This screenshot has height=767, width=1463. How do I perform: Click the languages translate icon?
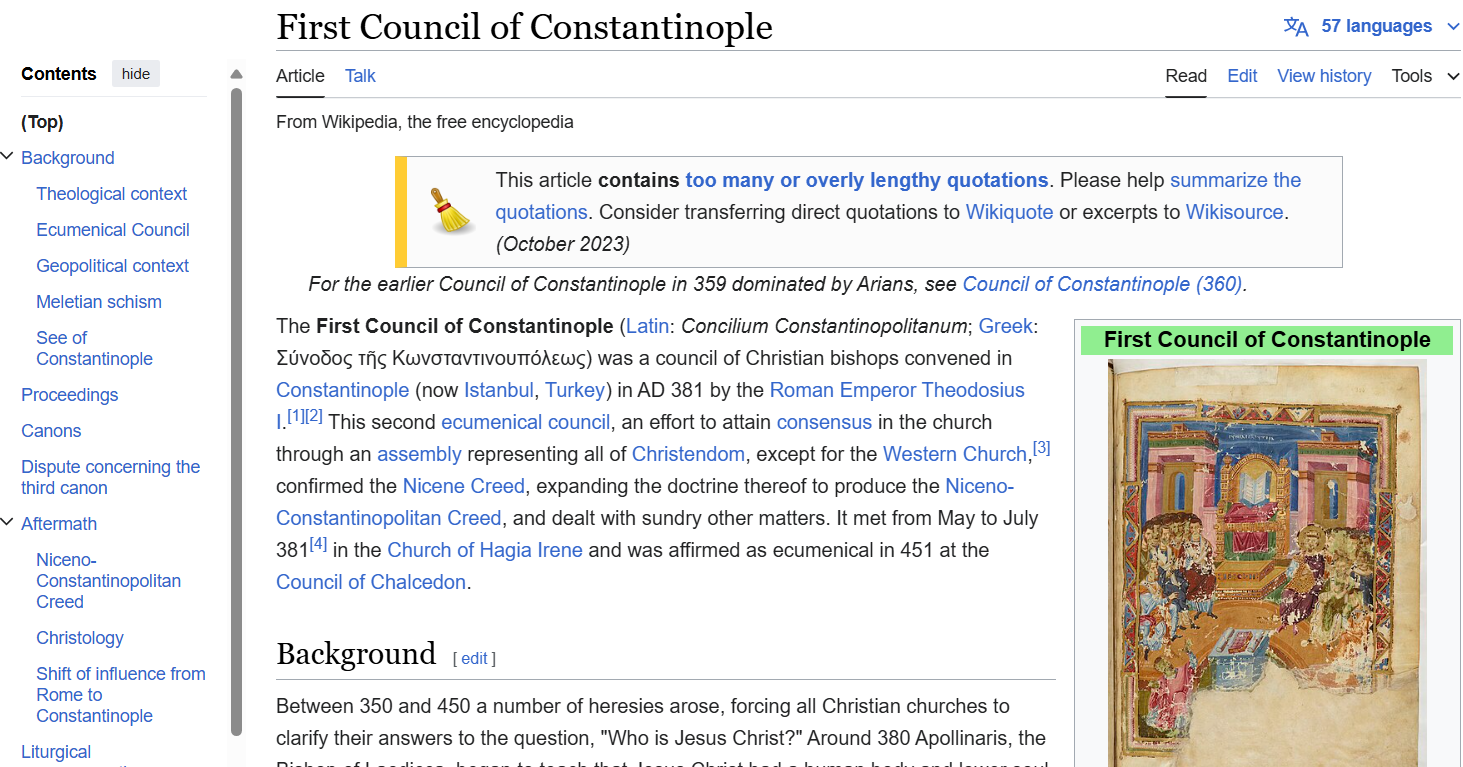(x=1296, y=27)
